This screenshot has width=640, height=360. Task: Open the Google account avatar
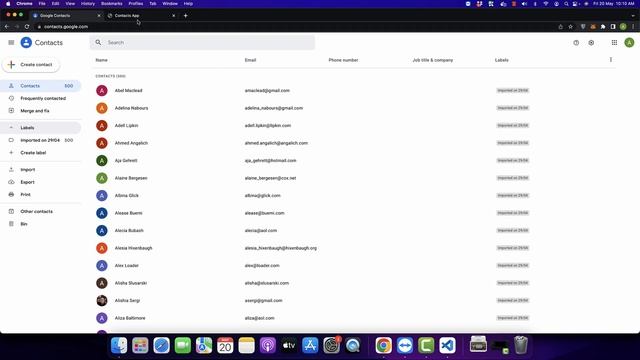[629, 42]
